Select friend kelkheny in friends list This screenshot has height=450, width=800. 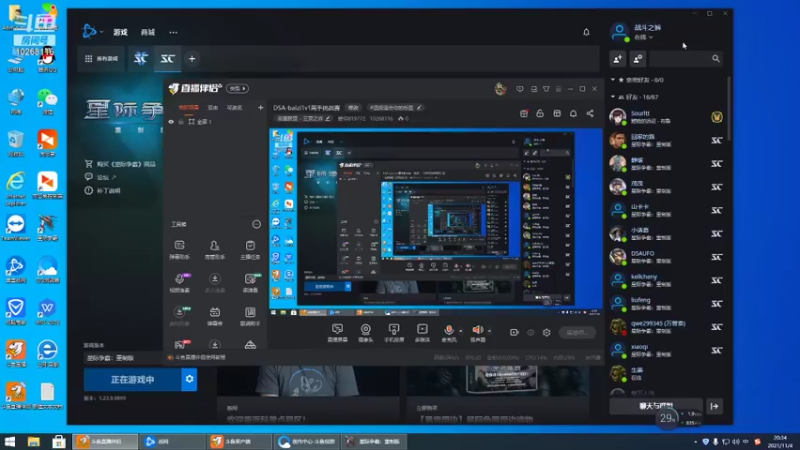click(x=666, y=280)
